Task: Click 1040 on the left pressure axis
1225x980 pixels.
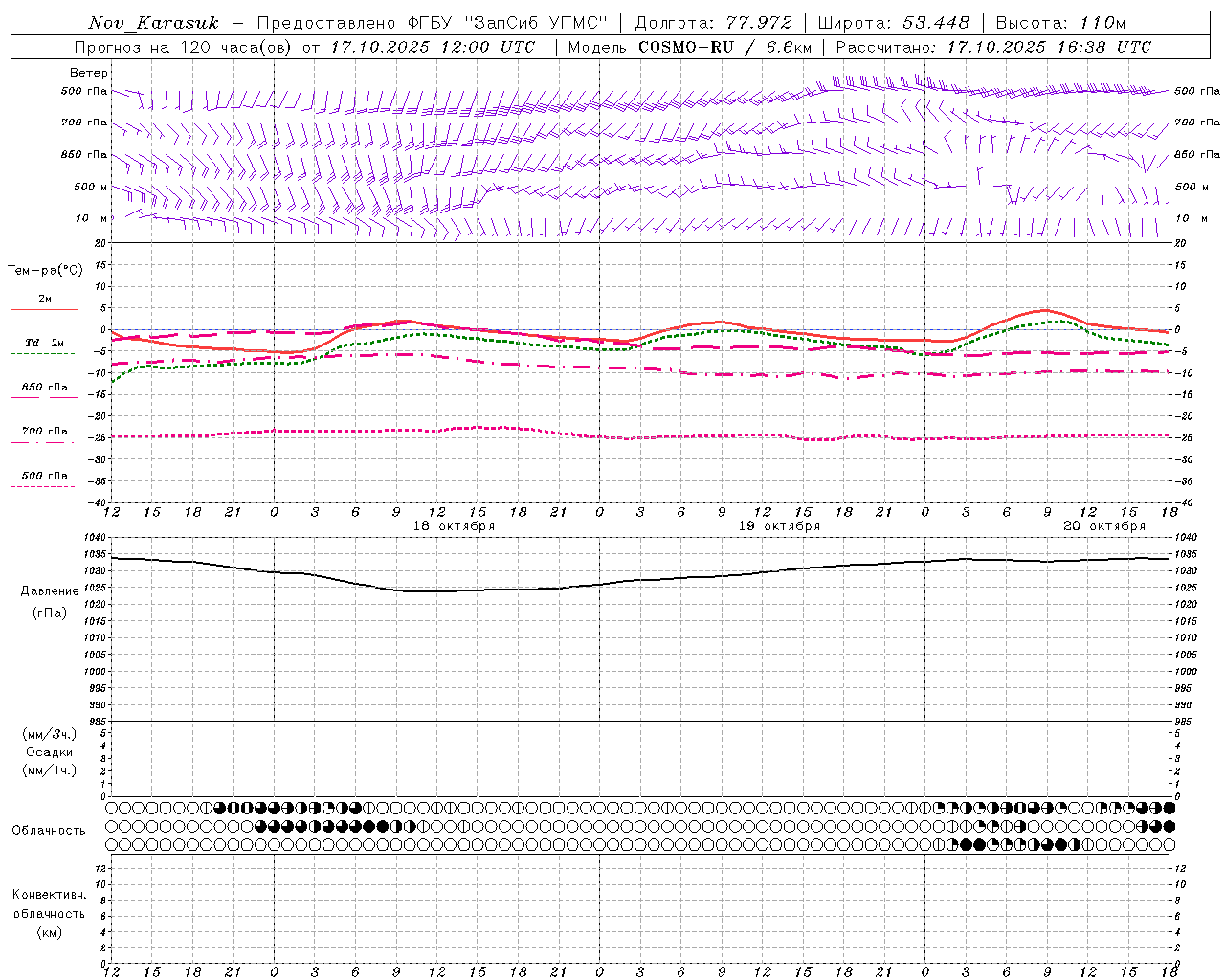Action: coord(95,538)
